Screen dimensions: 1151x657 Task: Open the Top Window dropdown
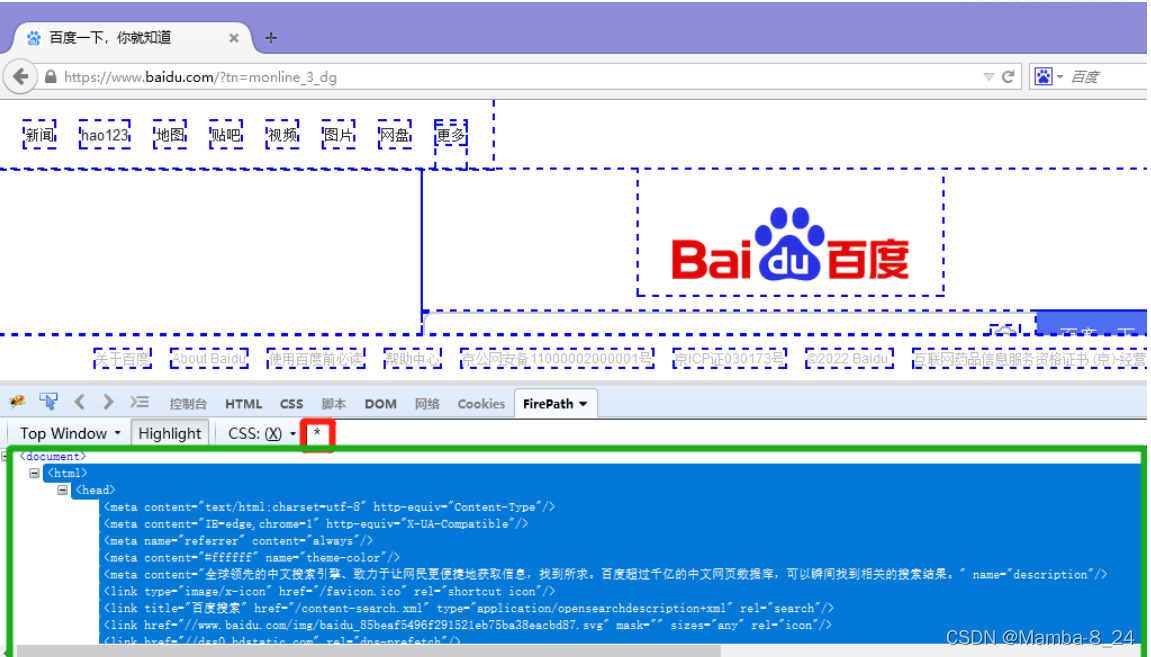pos(70,433)
